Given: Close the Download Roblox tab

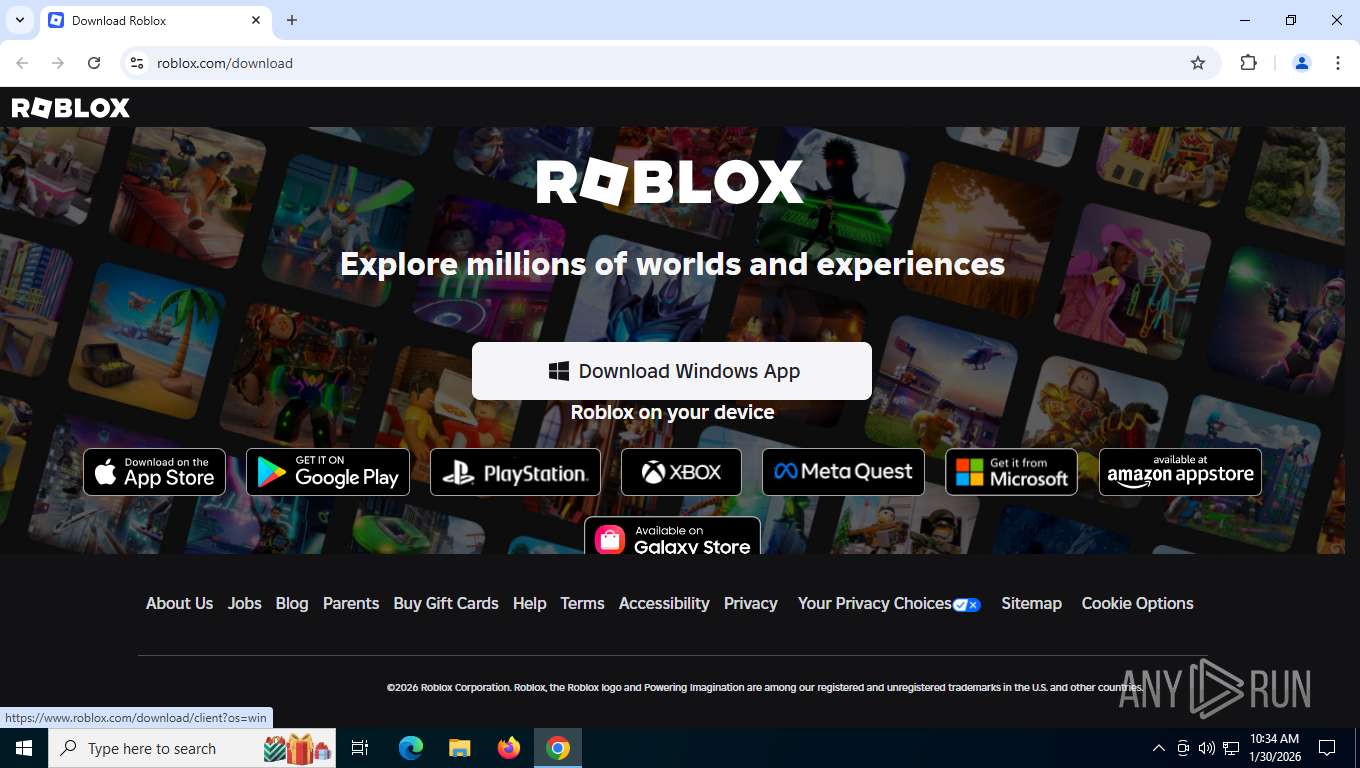Looking at the screenshot, I should pos(256,20).
